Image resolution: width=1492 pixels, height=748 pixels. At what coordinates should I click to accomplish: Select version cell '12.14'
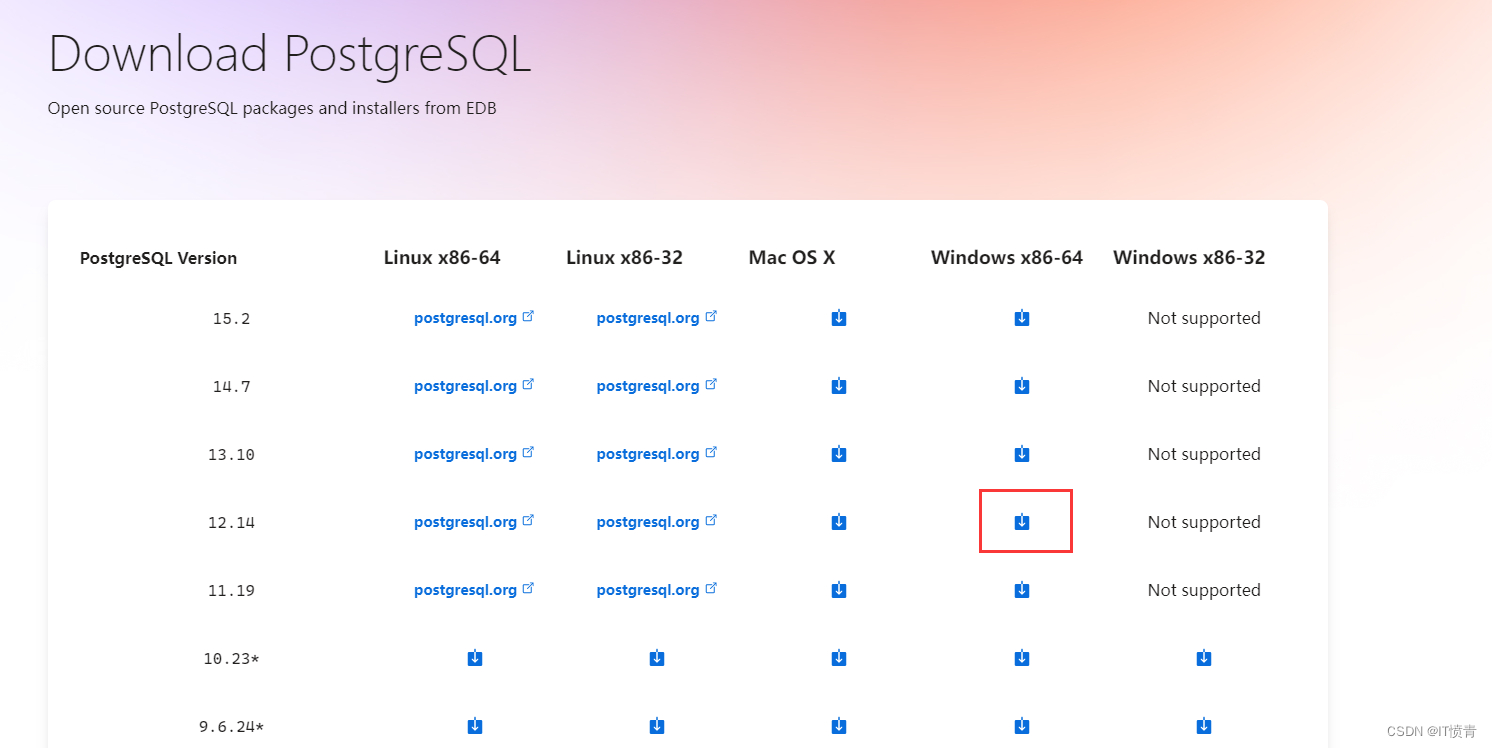(x=231, y=523)
